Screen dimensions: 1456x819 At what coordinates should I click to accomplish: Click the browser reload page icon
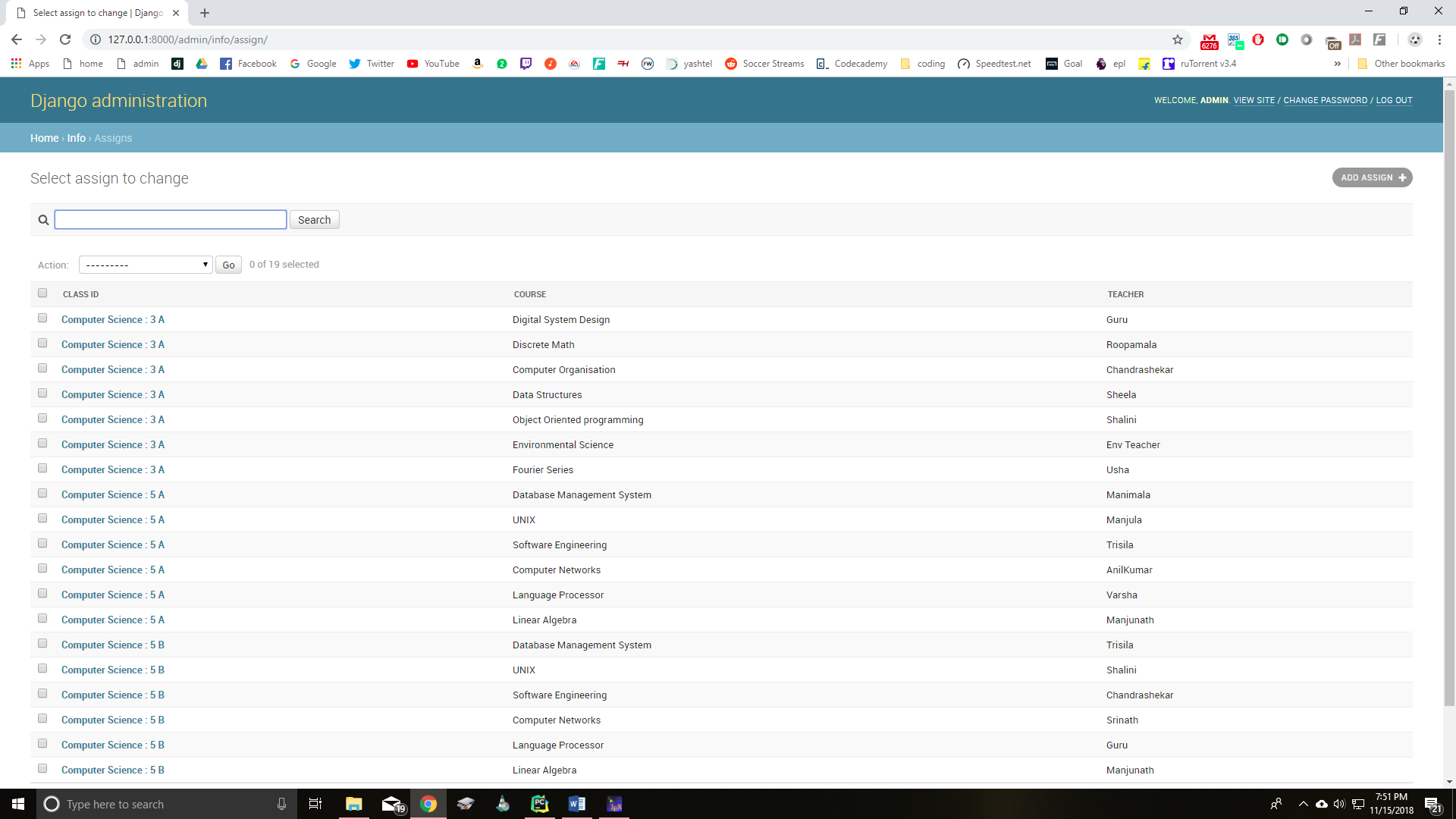(x=65, y=39)
